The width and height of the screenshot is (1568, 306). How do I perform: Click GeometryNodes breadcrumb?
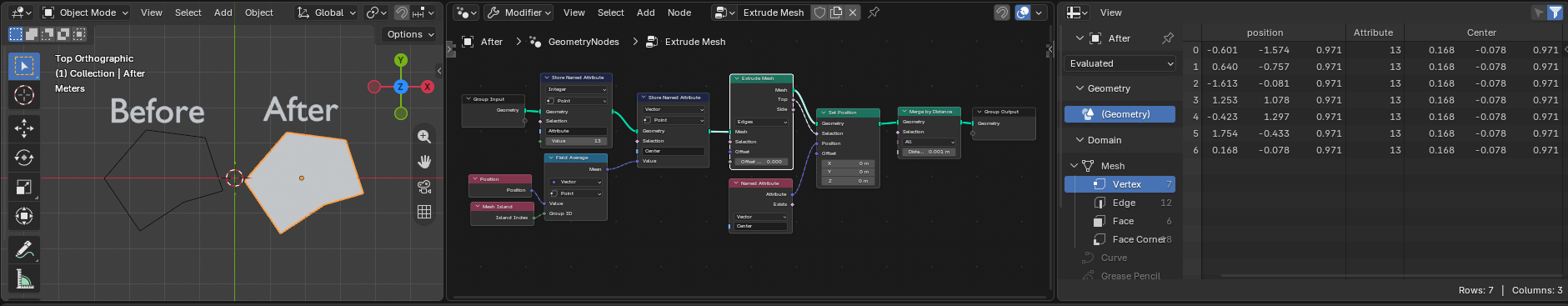584,42
